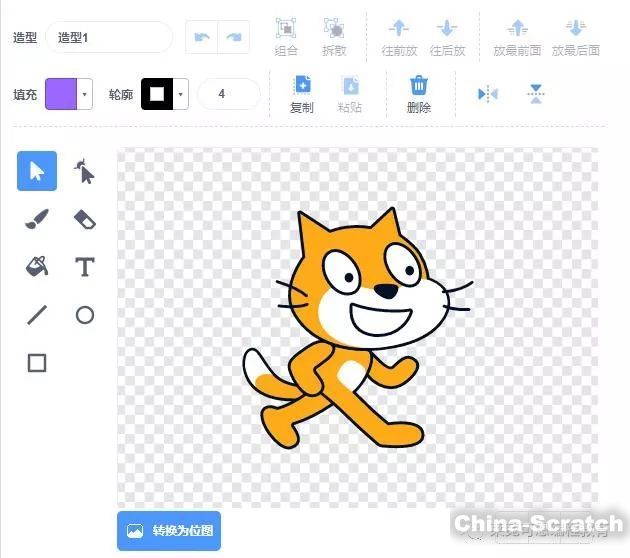Screen dimensions: 630x558
Task: Click the outline width field showing 4
Action: (x=228, y=95)
